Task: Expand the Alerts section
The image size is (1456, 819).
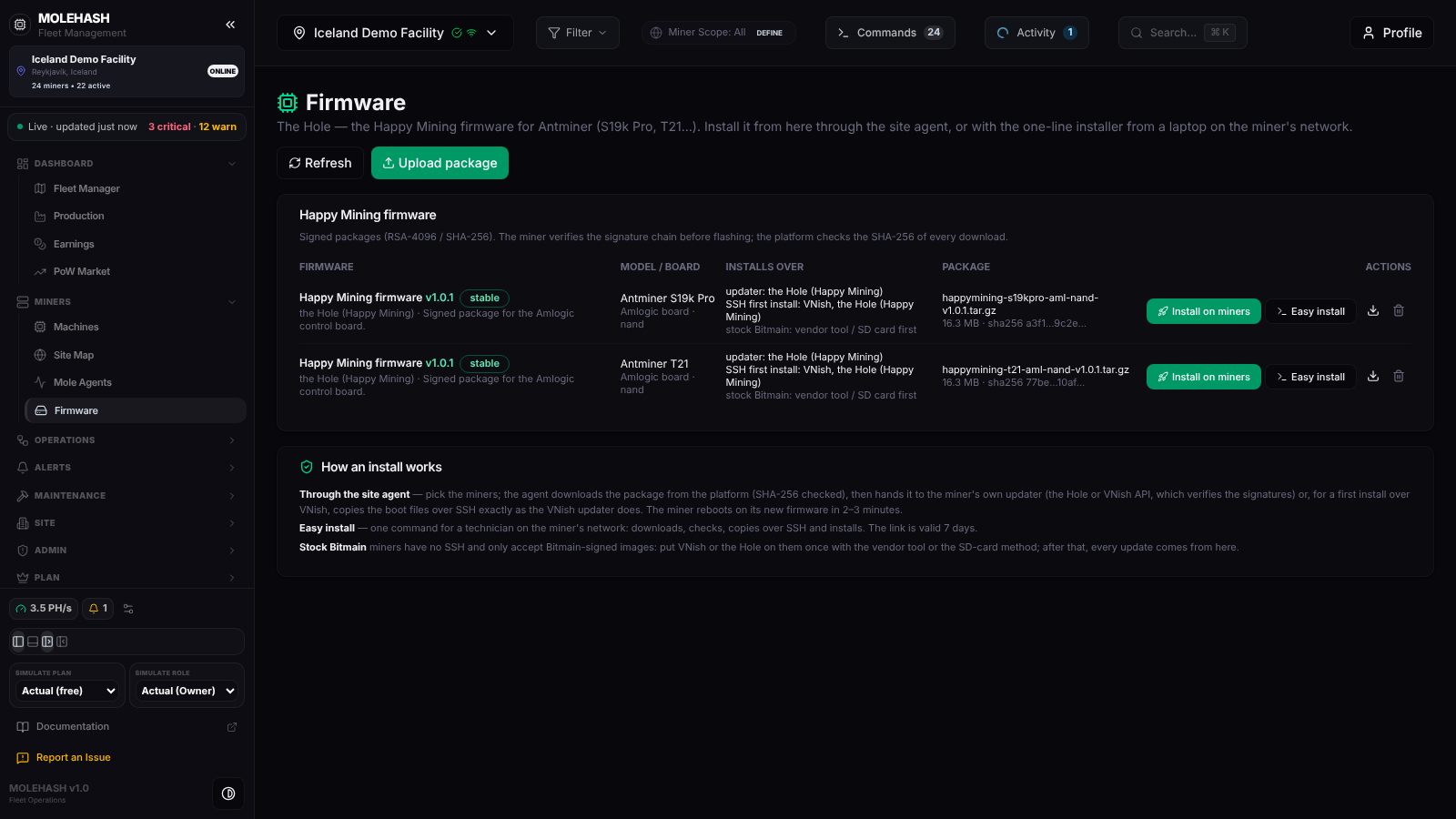Action: click(x=126, y=468)
